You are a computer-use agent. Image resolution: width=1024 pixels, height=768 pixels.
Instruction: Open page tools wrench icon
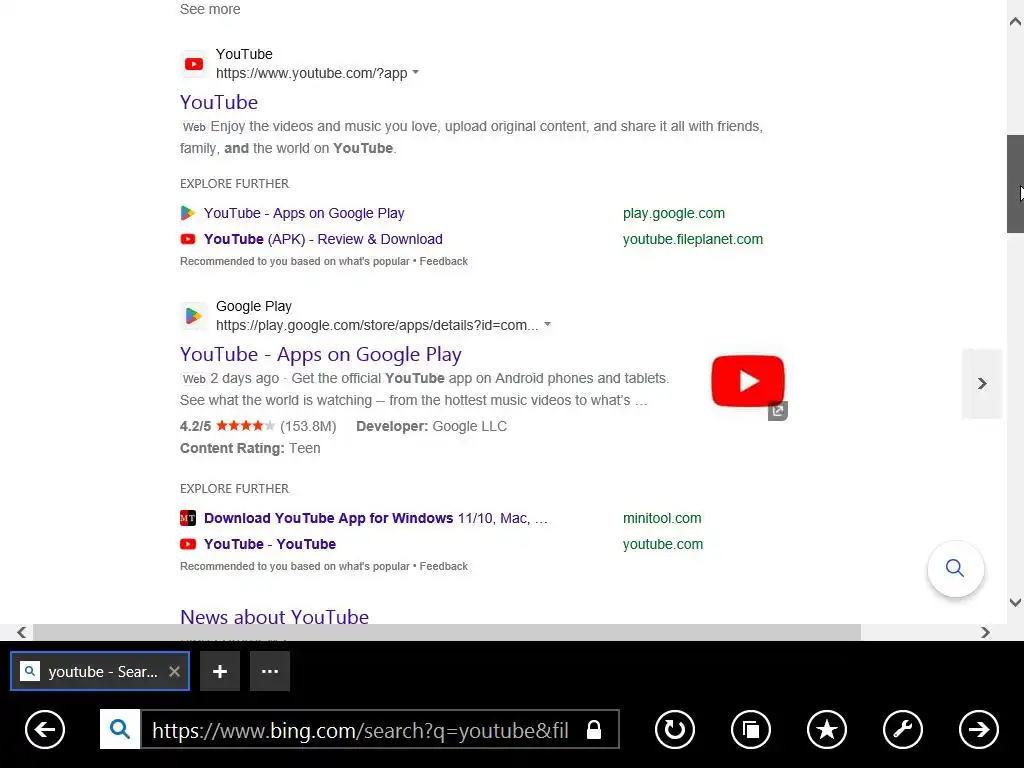[903, 729]
